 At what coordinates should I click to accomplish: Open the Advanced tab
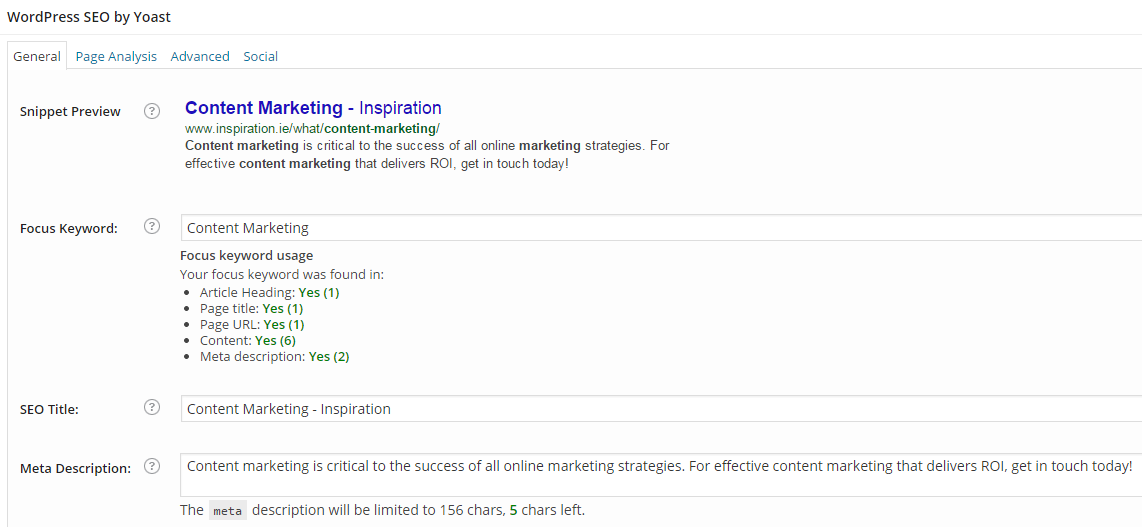[x=200, y=56]
